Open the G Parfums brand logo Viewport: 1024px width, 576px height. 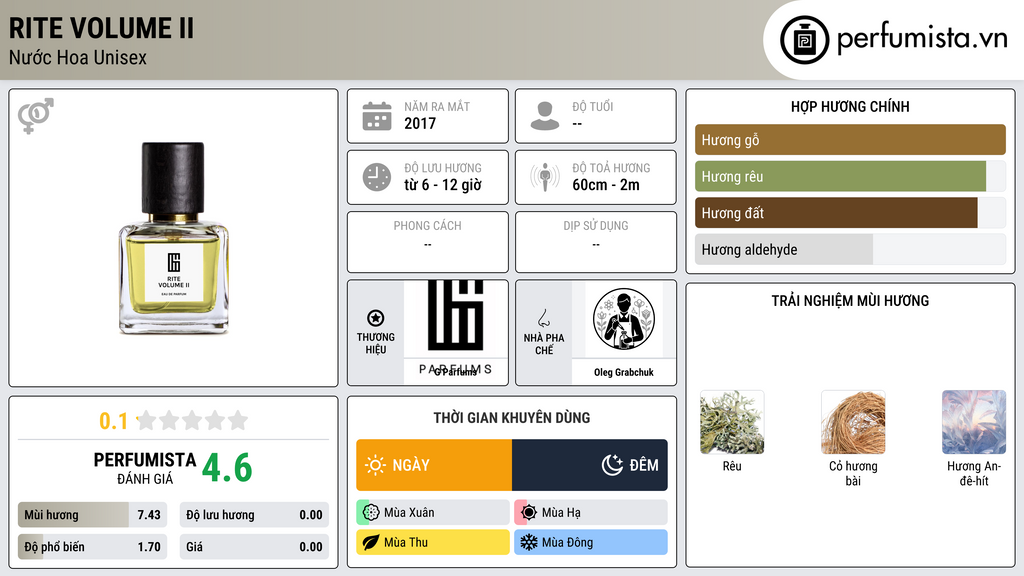456,329
